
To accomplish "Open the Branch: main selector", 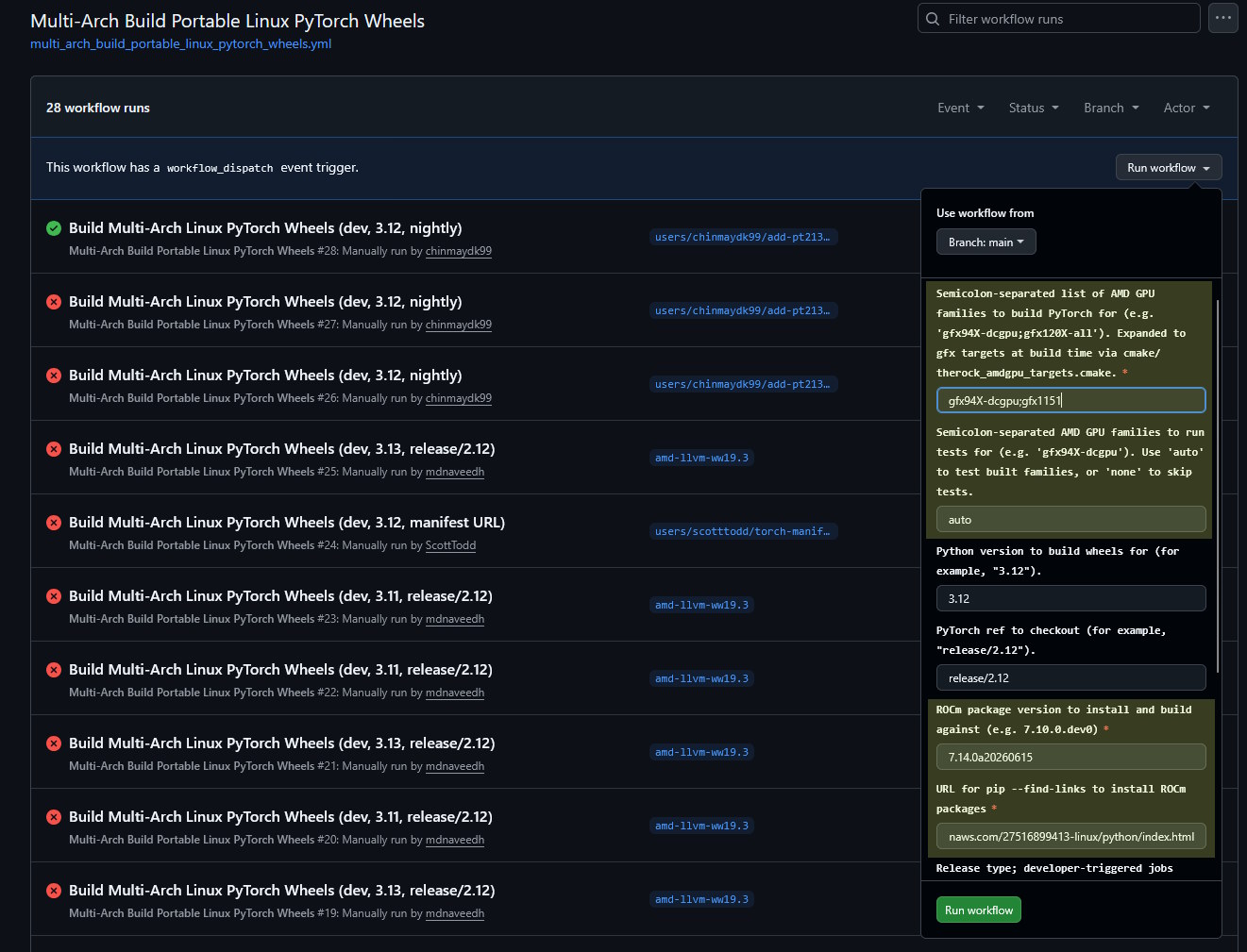I will [x=986, y=242].
